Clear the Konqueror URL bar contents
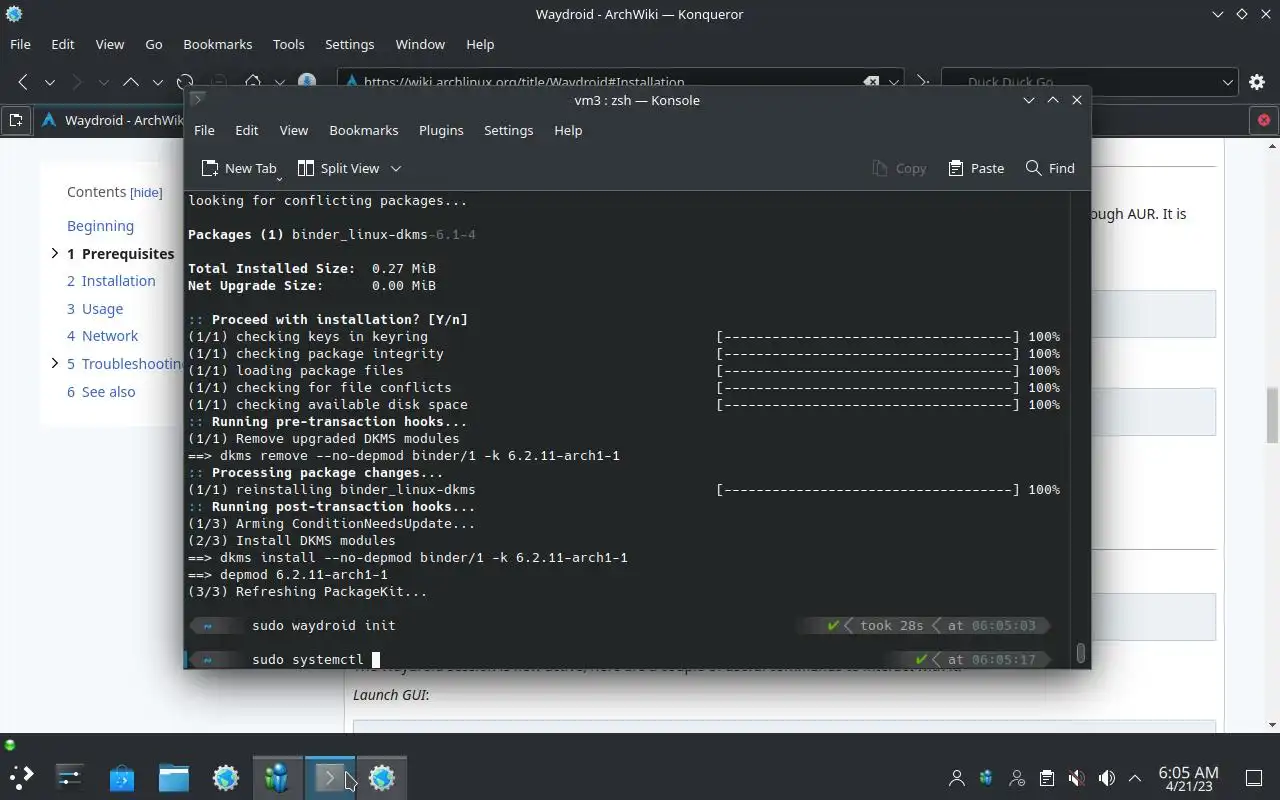Screen dimensions: 1280x800 [x=871, y=82]
